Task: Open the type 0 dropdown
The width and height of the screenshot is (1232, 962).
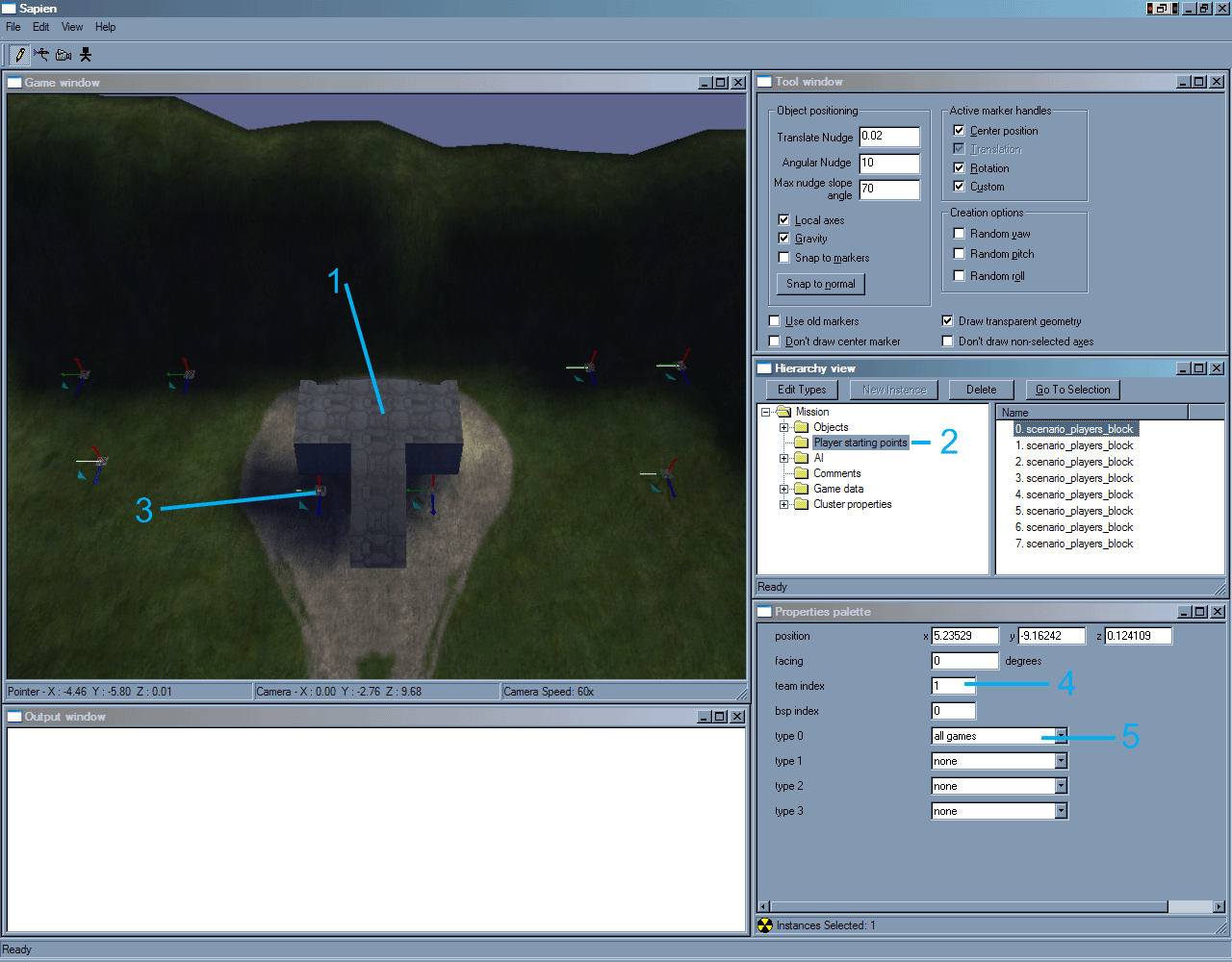Action: 1061,736
